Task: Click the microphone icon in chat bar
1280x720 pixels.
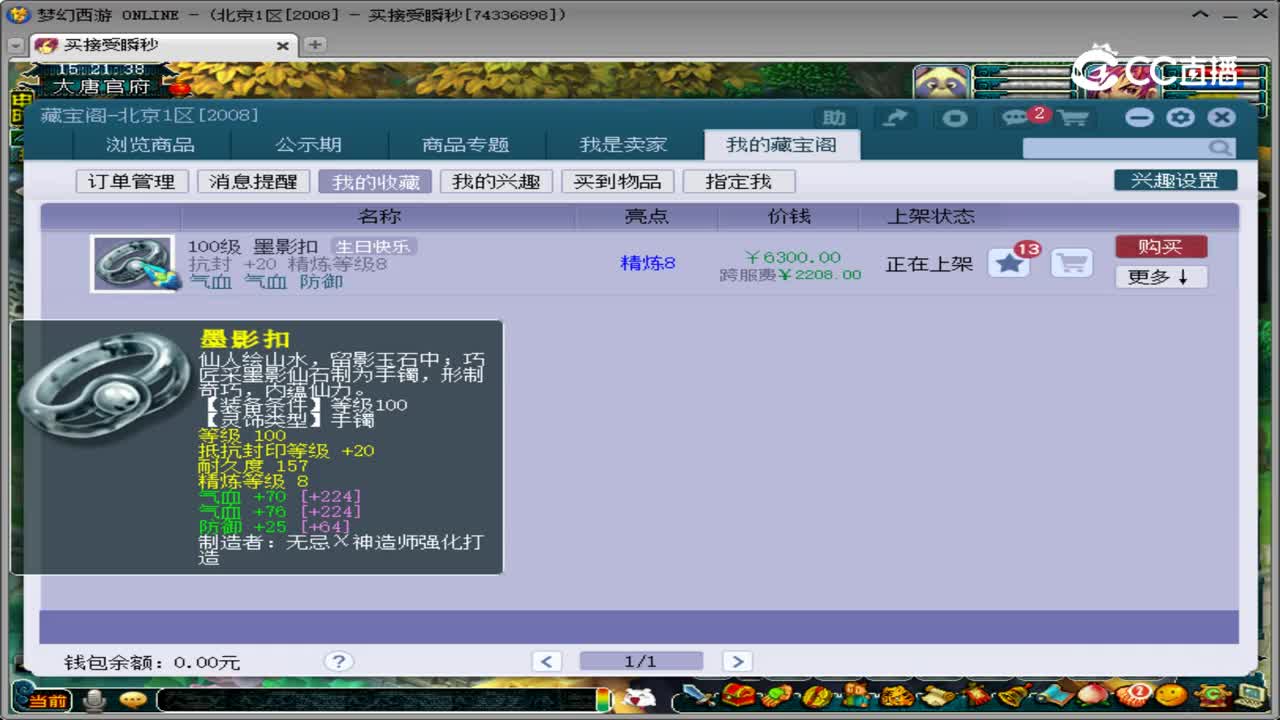Action: 94,700
